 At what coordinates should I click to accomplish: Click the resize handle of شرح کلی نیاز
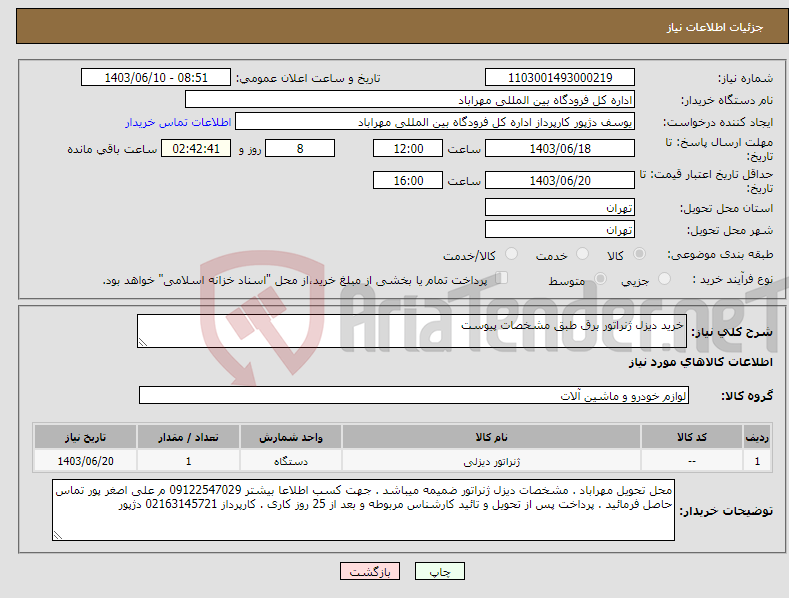pyautogui.click(x=143, y=343)
